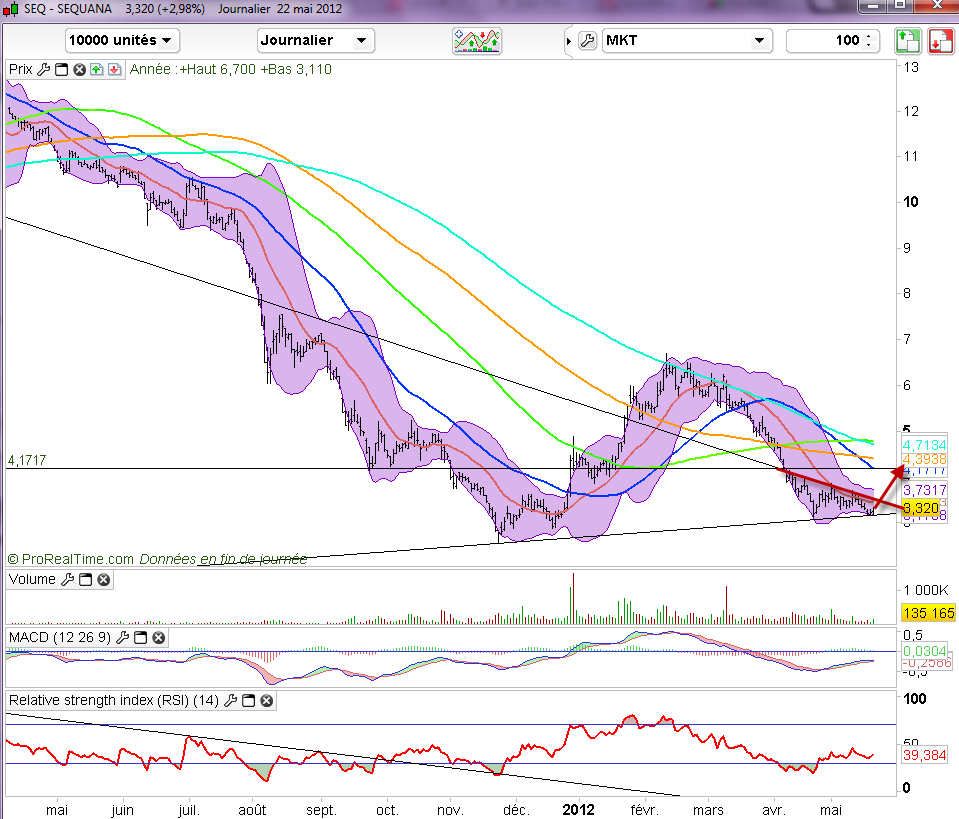Toggle maximize on the Volume panel
The width and height of the screenshot is (959, 819).
click(86, 579)
